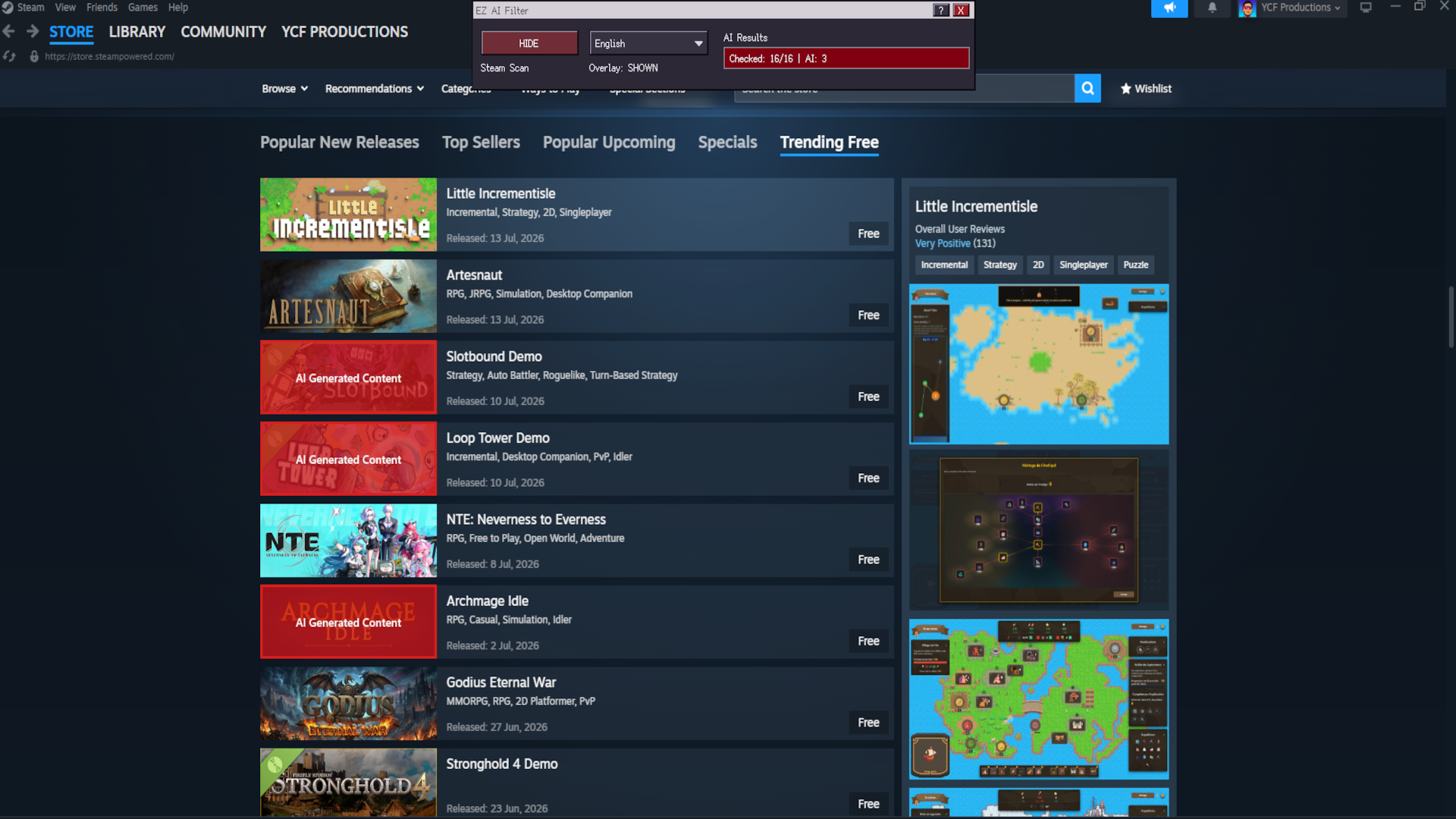Go to the COMMUNITY section
This screenshot has width=1456, height=819.
[224, 32]
